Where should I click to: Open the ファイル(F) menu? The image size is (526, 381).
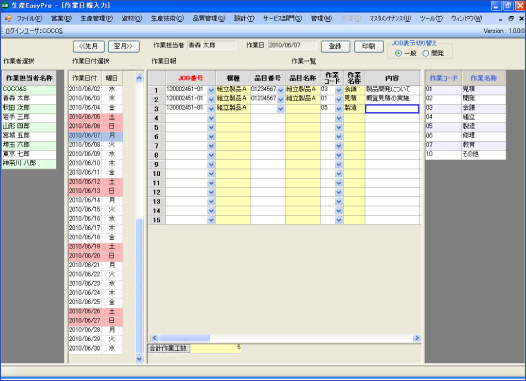pos(30,19)
